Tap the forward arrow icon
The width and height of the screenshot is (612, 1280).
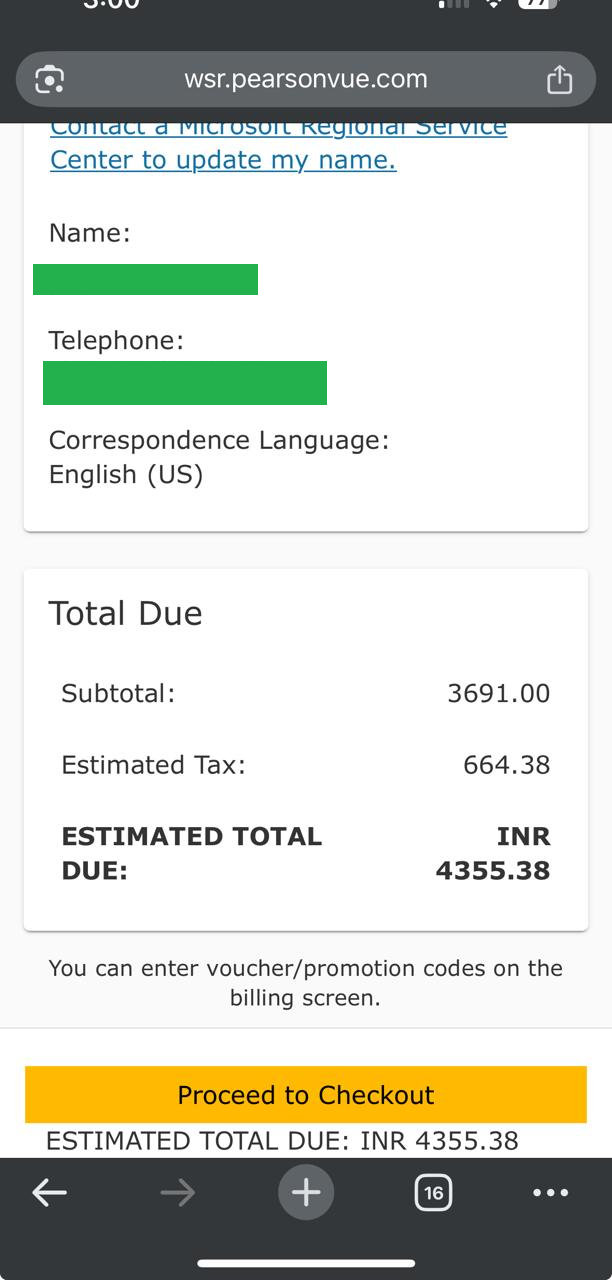coord(178,1192)
